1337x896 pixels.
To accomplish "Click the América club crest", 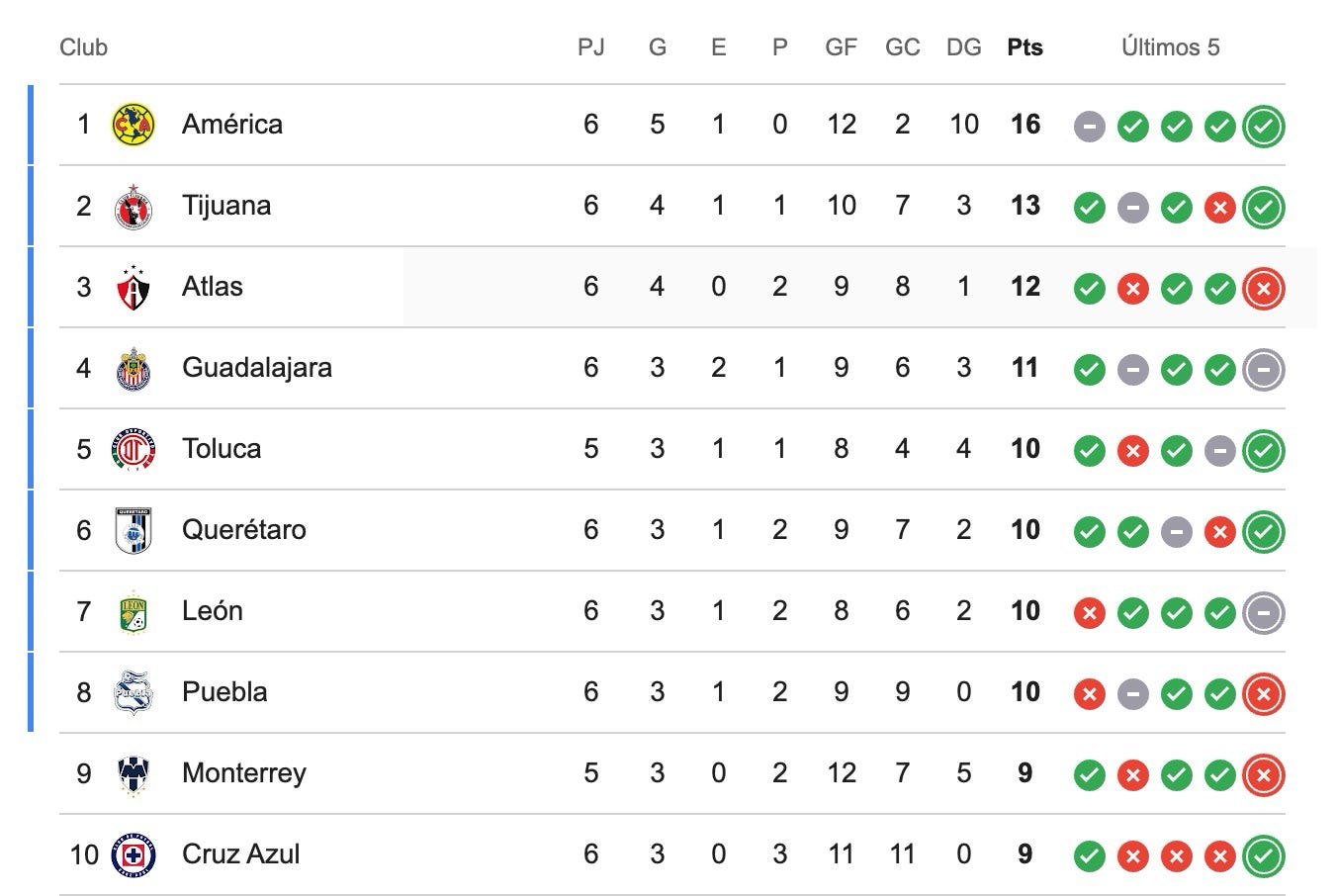I will pos(133,125).
